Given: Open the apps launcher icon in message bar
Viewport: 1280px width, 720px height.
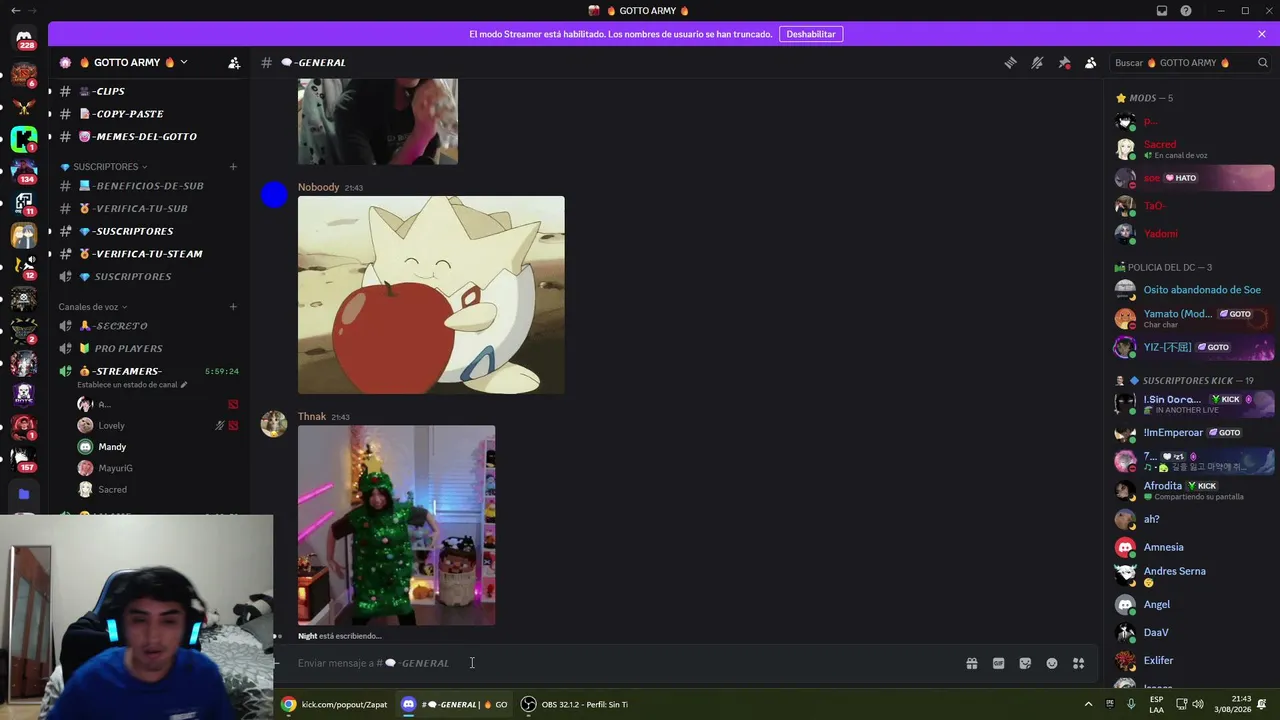Looking at the screenshot, I should [x=1078, y=663].
